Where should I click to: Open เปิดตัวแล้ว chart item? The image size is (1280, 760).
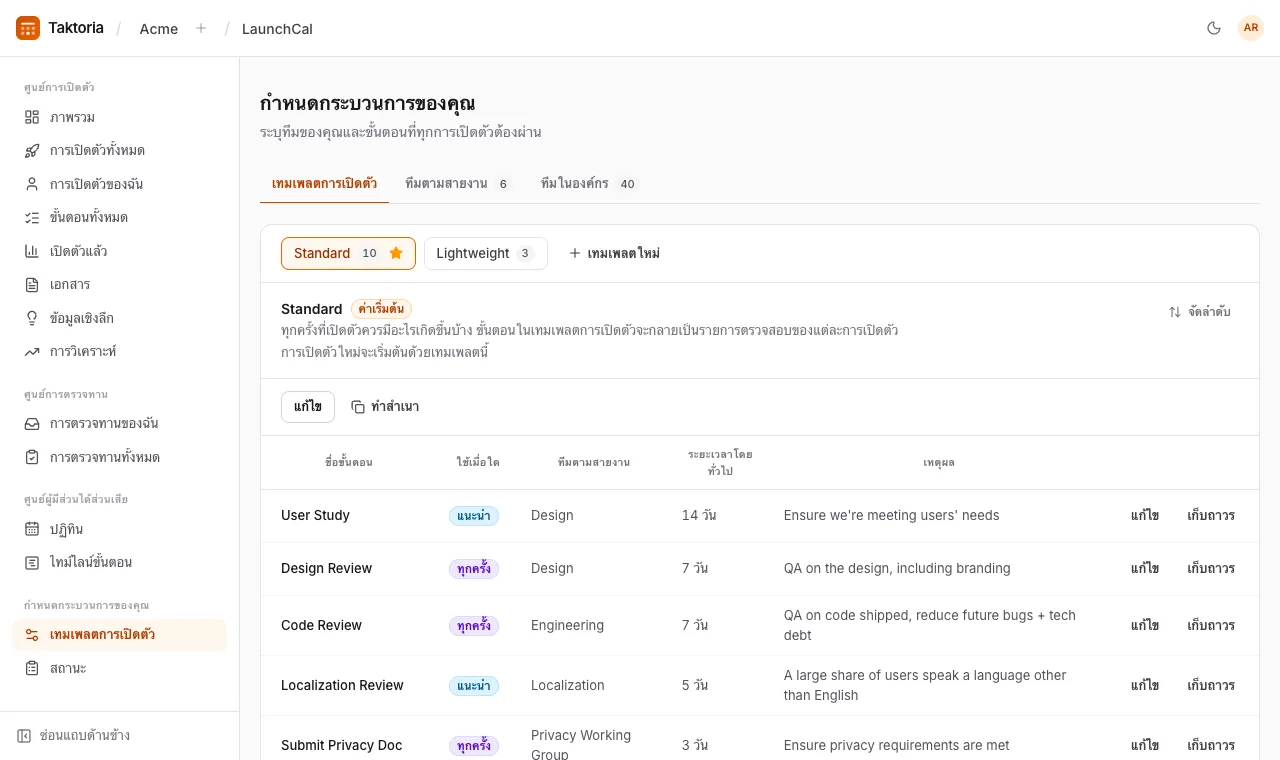120,251
